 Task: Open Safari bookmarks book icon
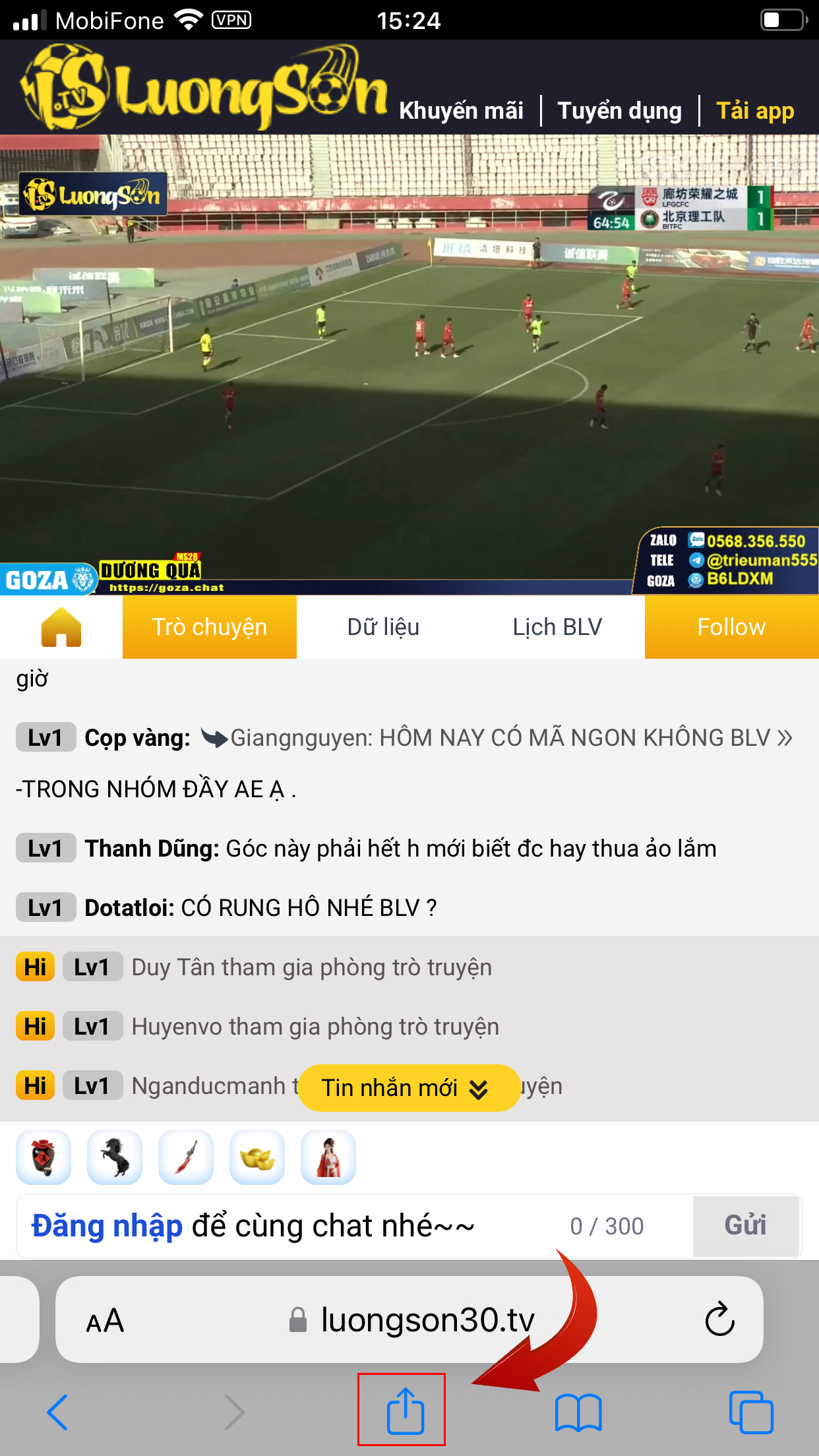coord(578,1412)
